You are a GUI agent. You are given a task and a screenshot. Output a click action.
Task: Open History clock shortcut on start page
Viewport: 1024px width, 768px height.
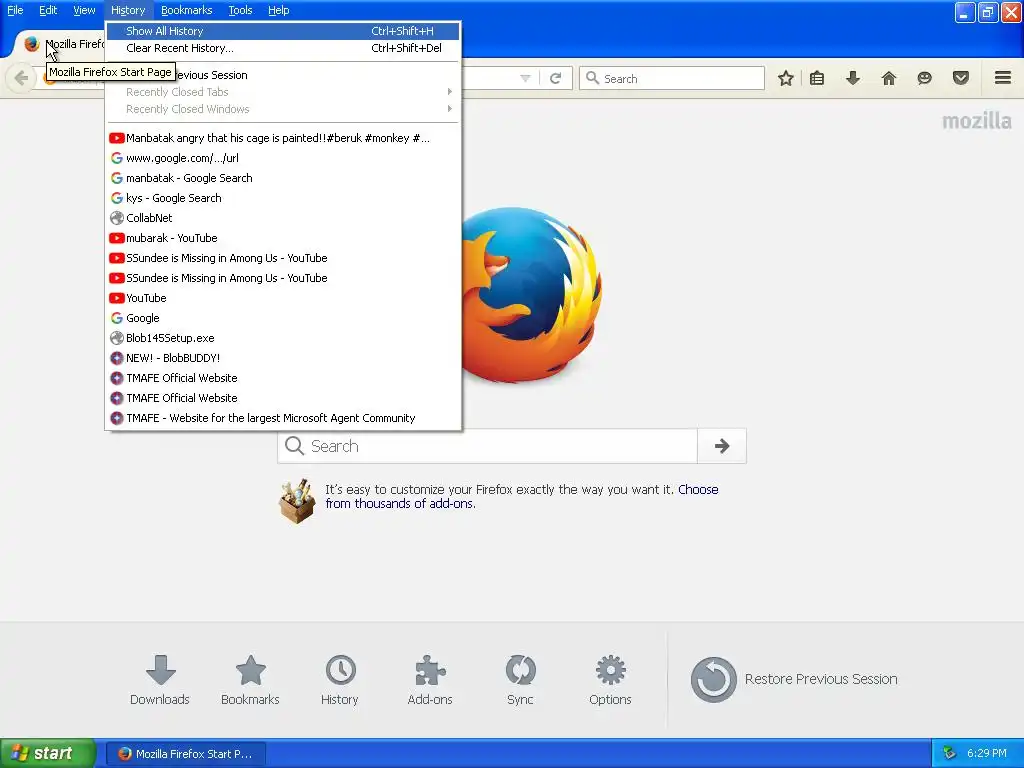(x=340, y=680)
